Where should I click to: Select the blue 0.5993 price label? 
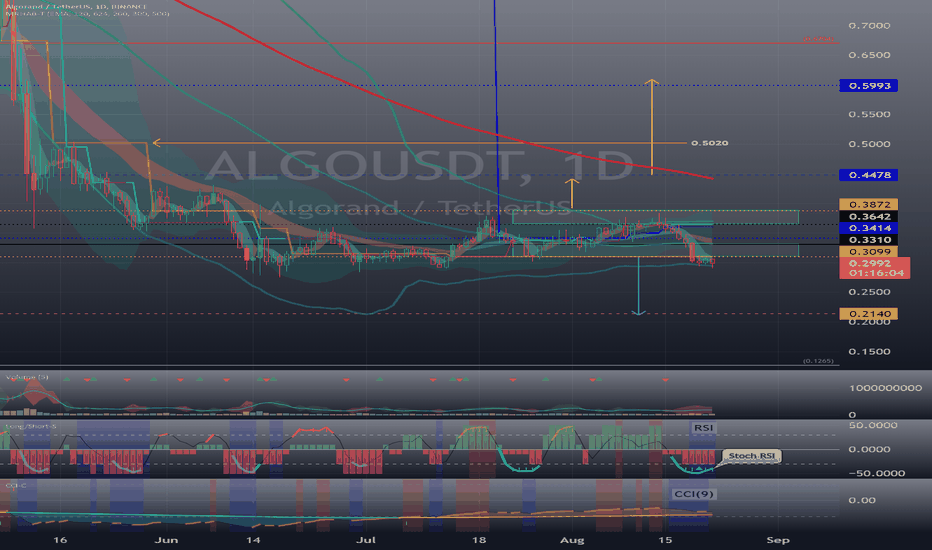[x=868, y=86]
